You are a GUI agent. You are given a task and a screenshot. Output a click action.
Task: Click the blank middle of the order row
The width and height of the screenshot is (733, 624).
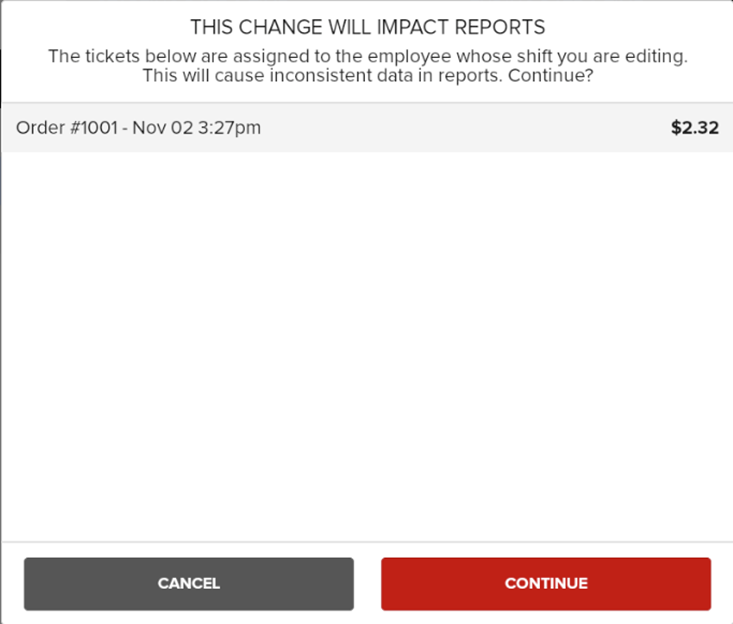(460, 128)
